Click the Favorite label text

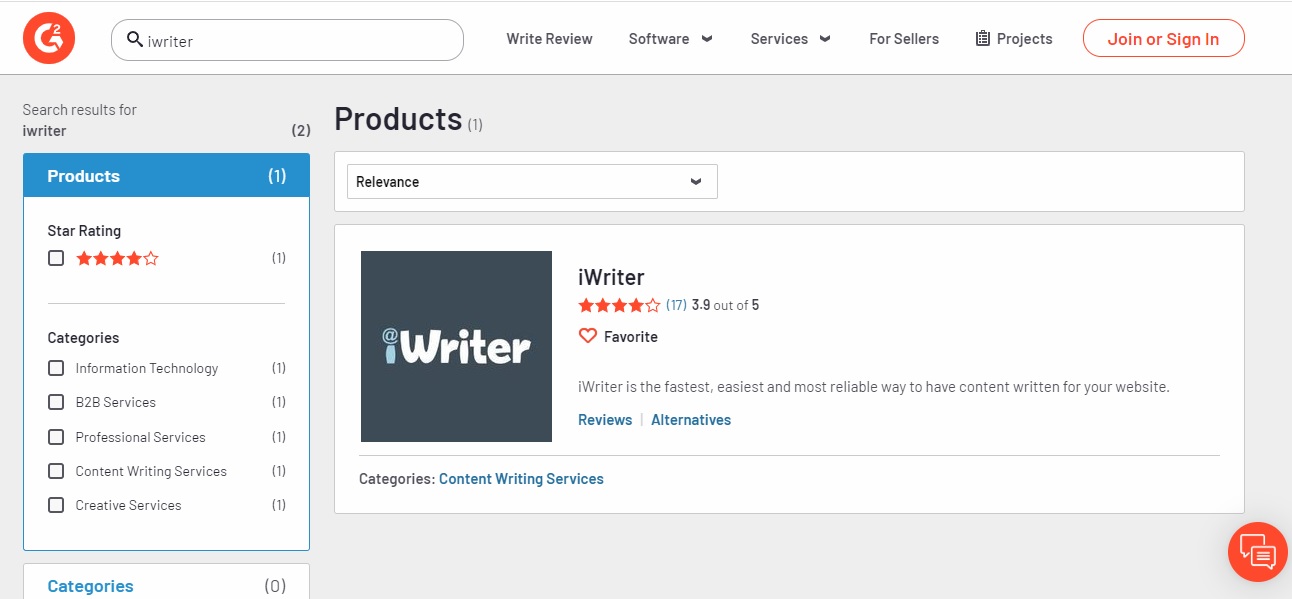point(631,337)
